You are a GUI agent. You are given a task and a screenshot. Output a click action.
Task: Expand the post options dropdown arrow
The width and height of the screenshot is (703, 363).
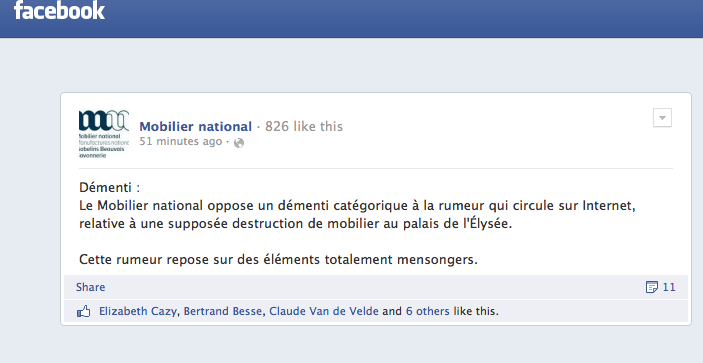click(662, 118)
